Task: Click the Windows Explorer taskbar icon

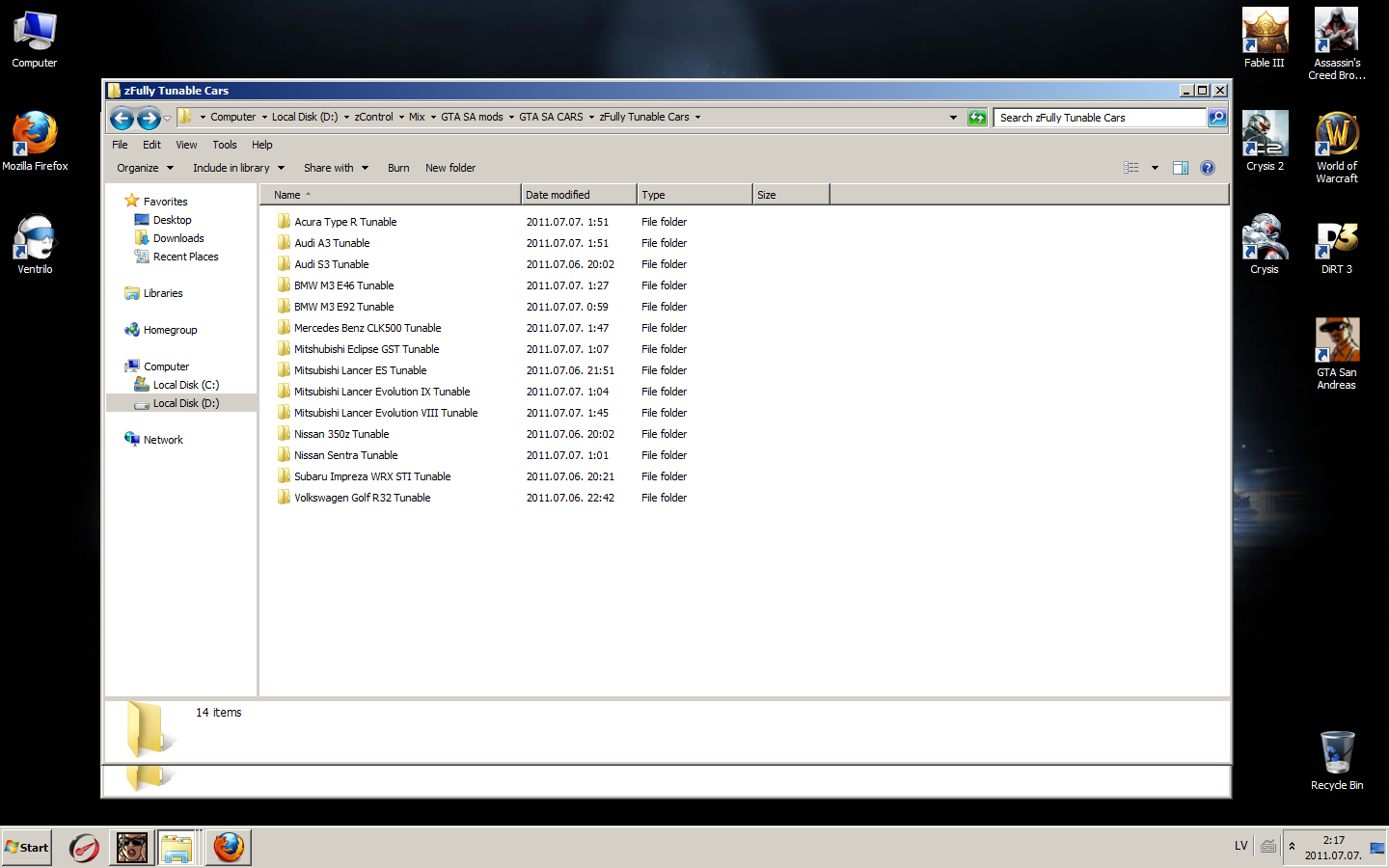Action: (x=178, y=848)
